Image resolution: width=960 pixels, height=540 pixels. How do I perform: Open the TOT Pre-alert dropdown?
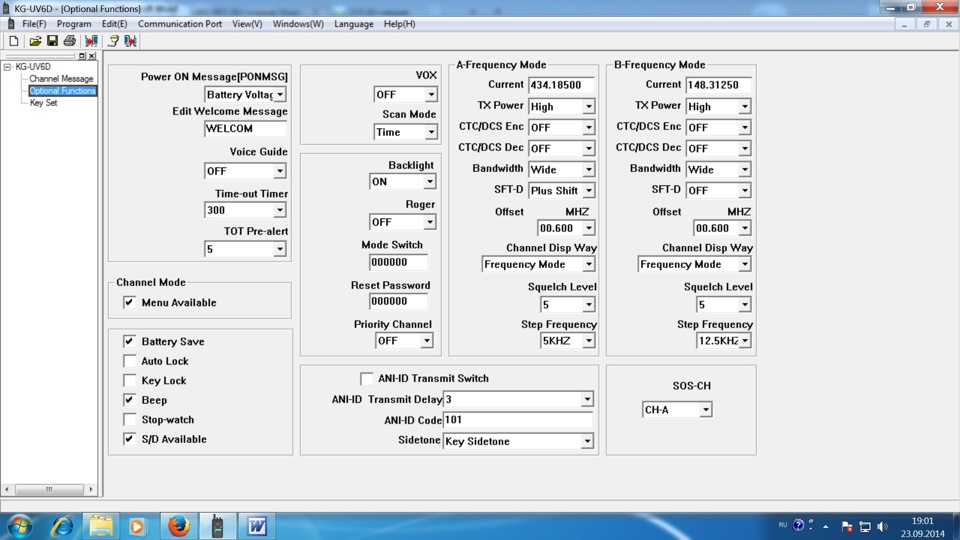(x=280, y=249)
